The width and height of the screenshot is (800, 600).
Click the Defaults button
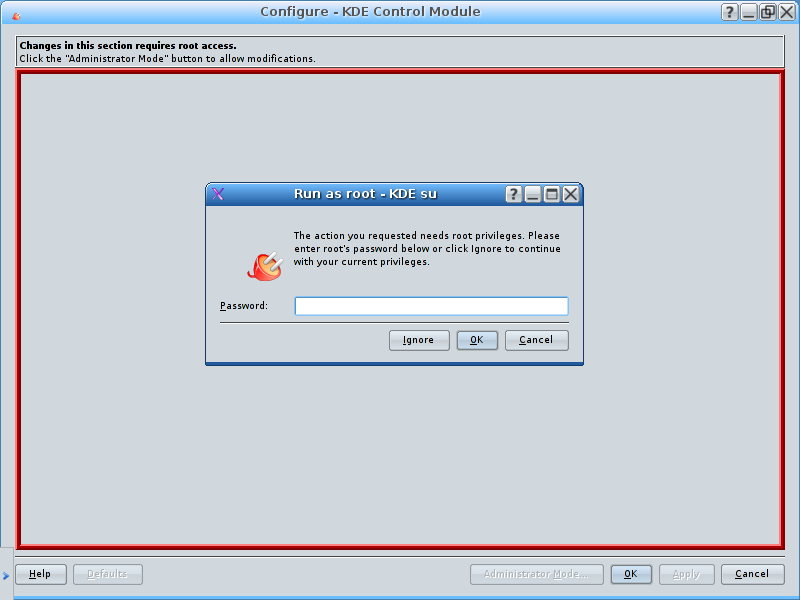click(108, 574)
